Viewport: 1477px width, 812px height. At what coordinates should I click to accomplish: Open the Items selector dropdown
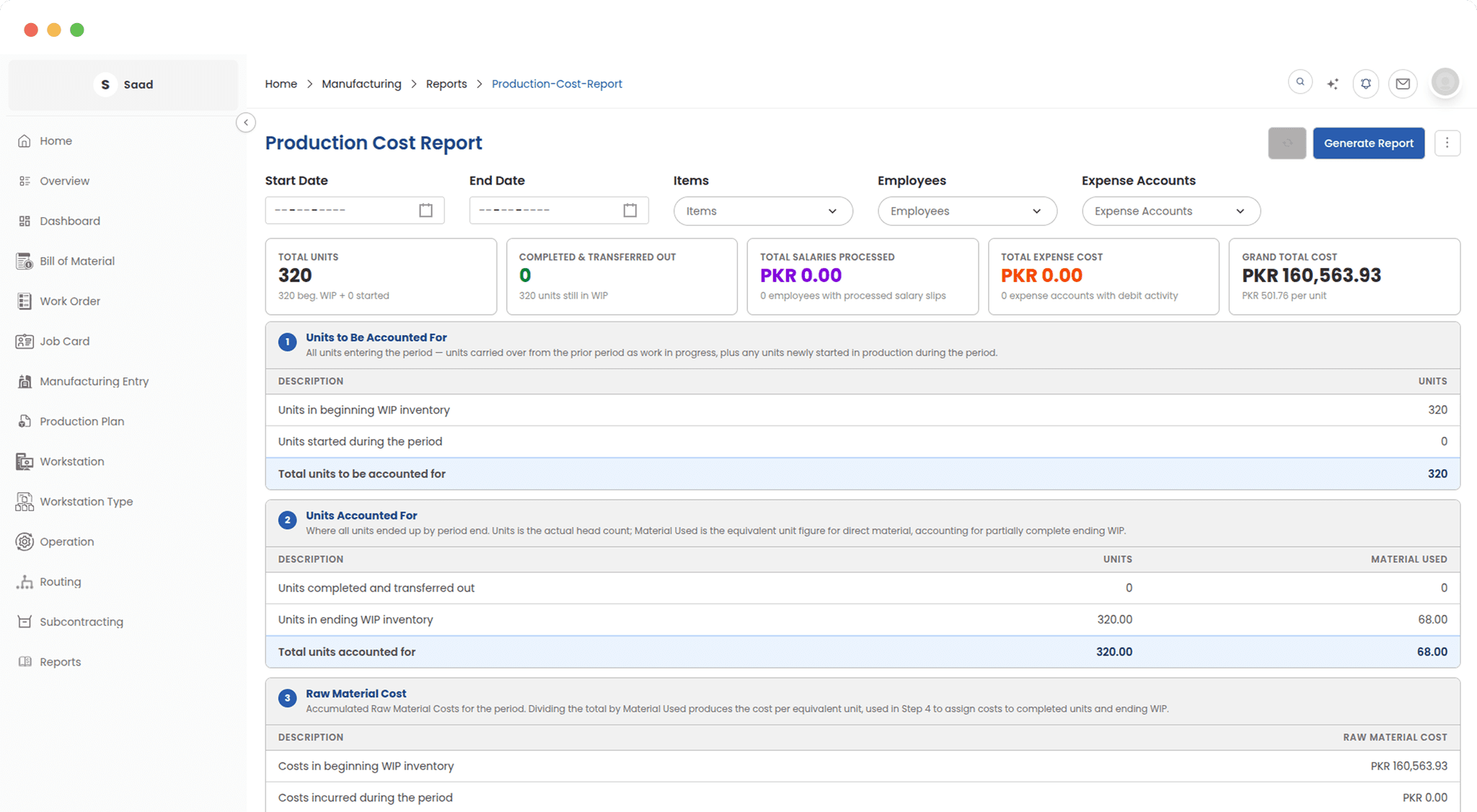[762, 211]
